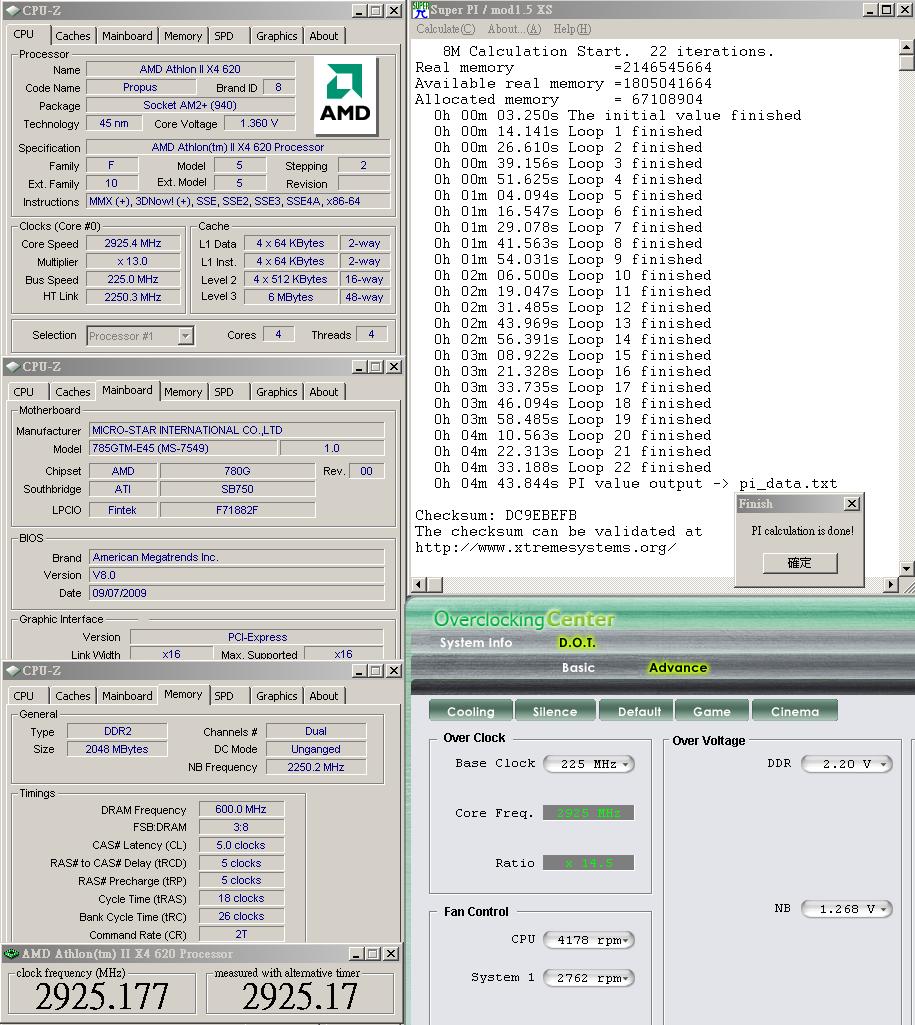Open the Calculate menu in Super PI
Image resolution: width=915 pixels, height=1025 pixels.
445,29
